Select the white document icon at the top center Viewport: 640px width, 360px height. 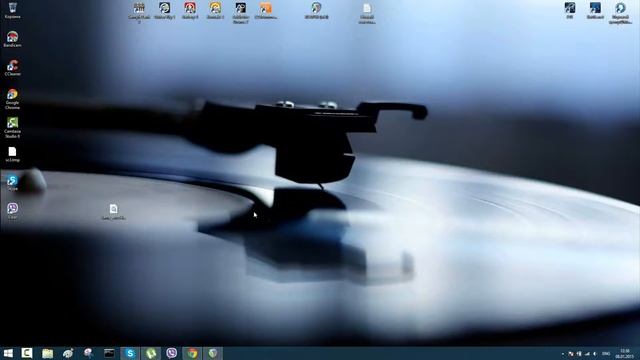(367, 13)
